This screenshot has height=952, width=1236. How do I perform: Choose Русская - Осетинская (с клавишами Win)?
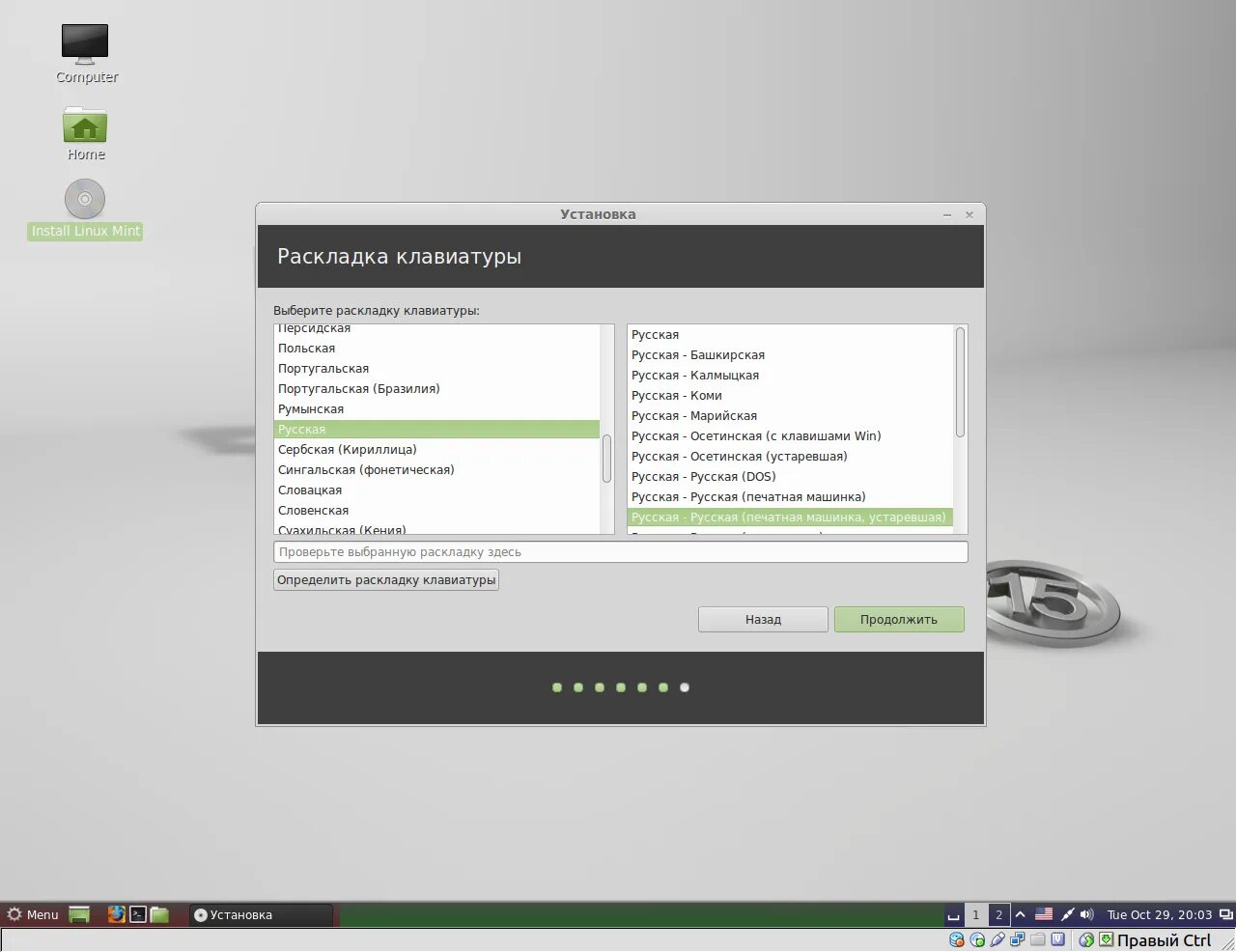790,436
